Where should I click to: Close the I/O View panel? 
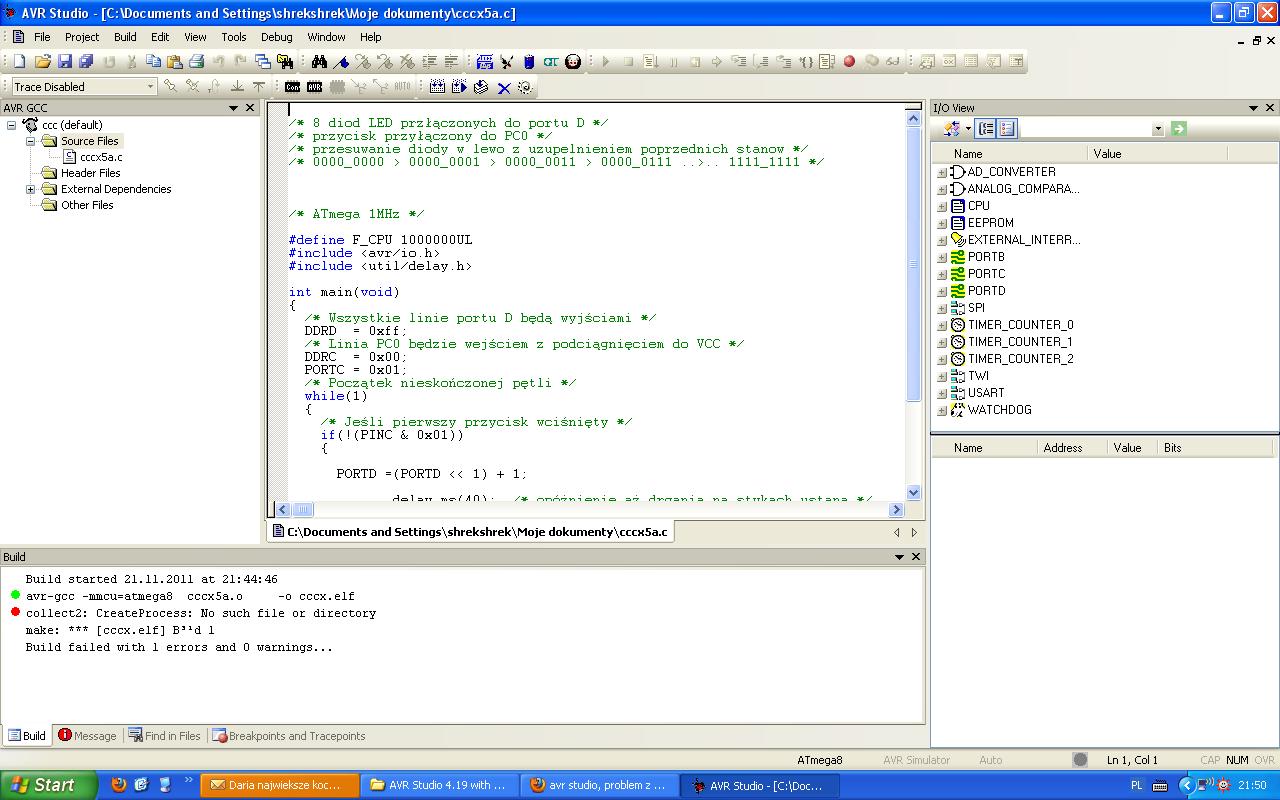[1270, 108]
